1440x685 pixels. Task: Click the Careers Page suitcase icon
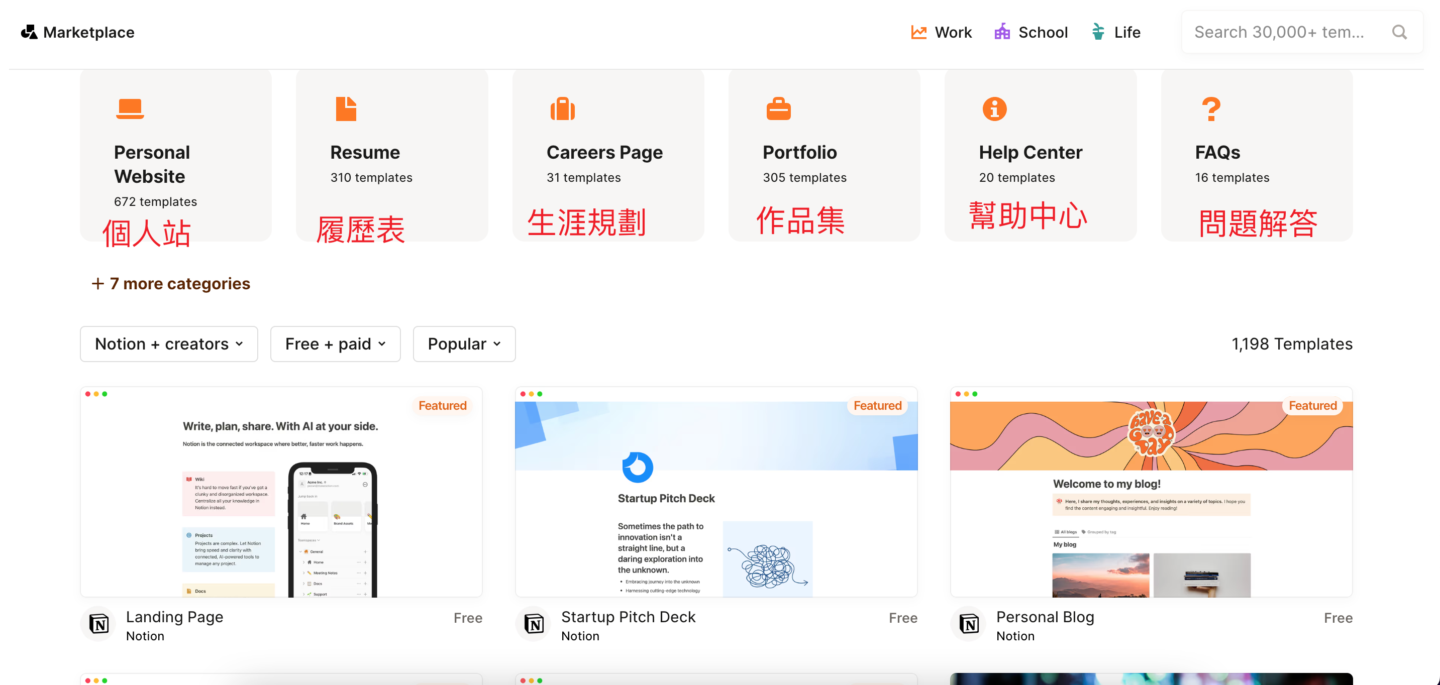point(563,108)
